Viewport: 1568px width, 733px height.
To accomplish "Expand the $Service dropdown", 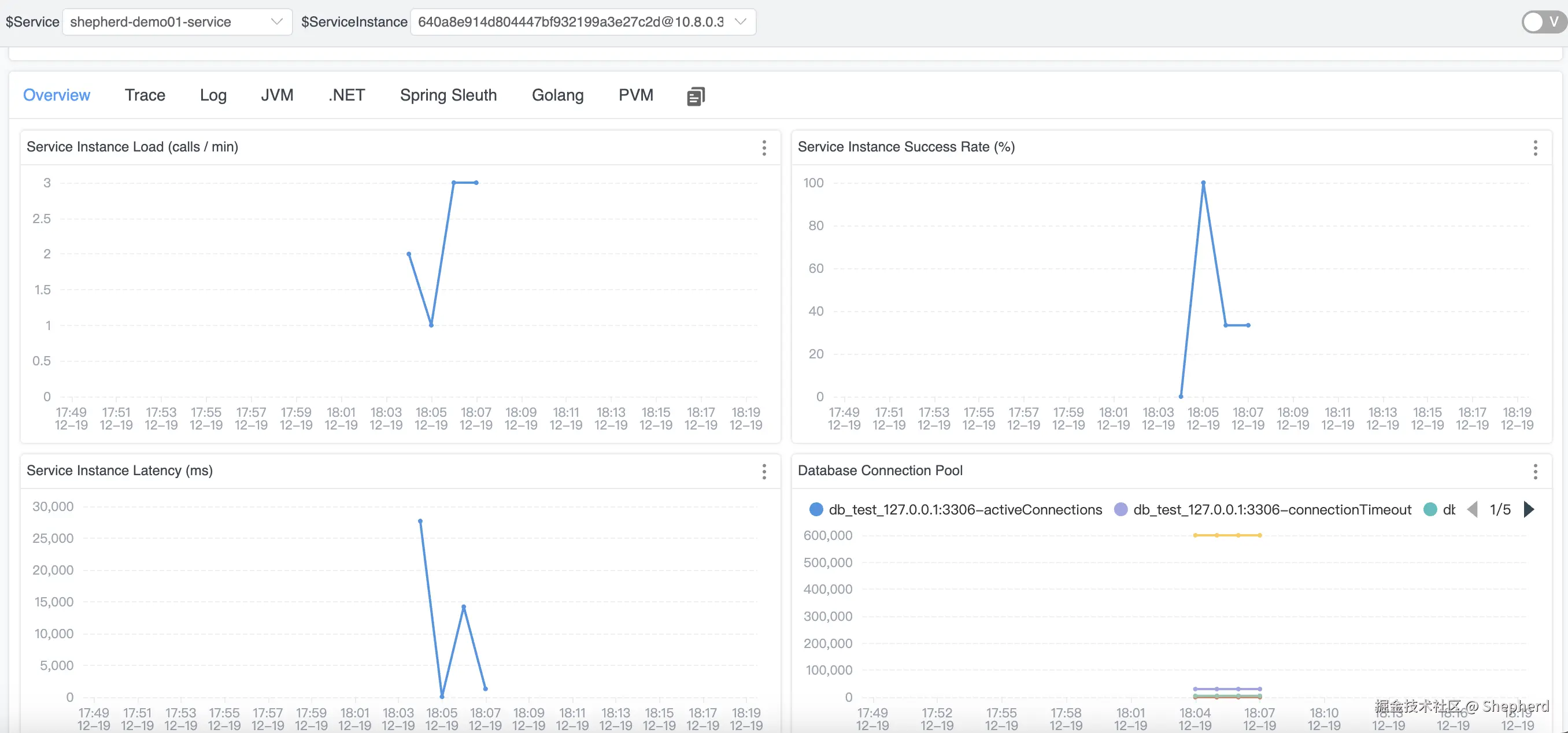I will coord(276,22).
